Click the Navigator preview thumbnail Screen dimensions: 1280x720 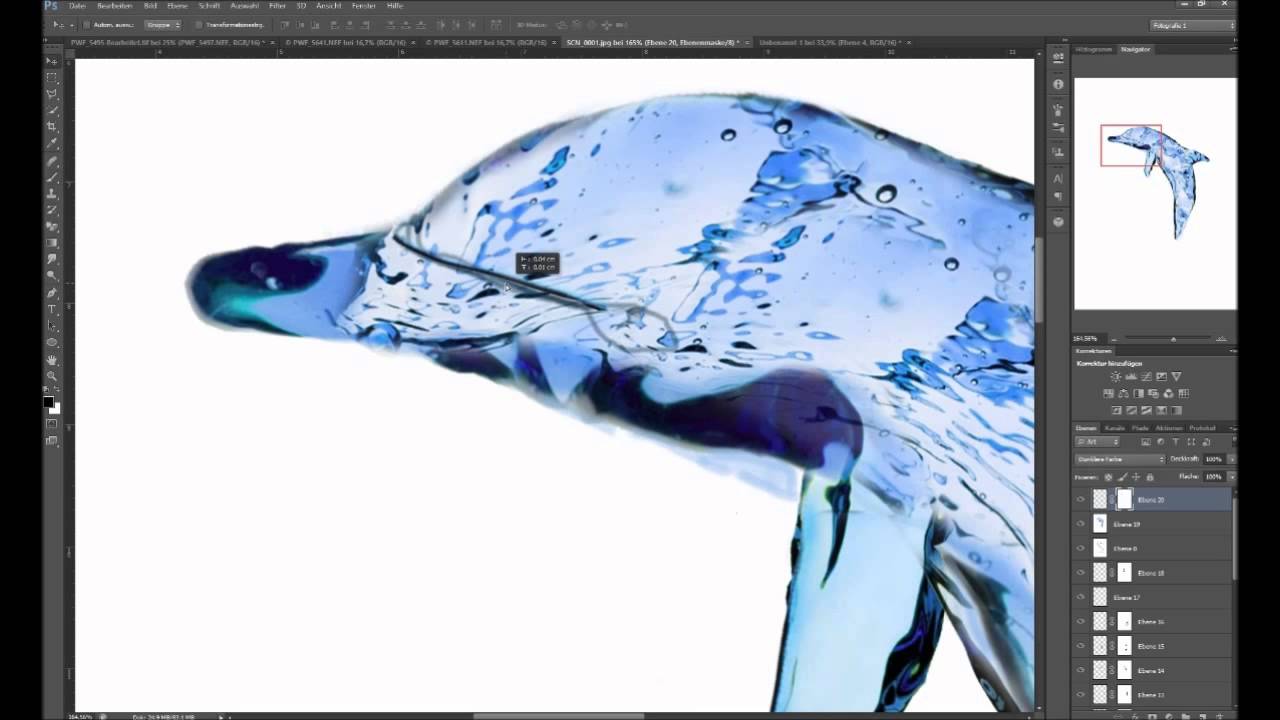tap(1155, 193)
